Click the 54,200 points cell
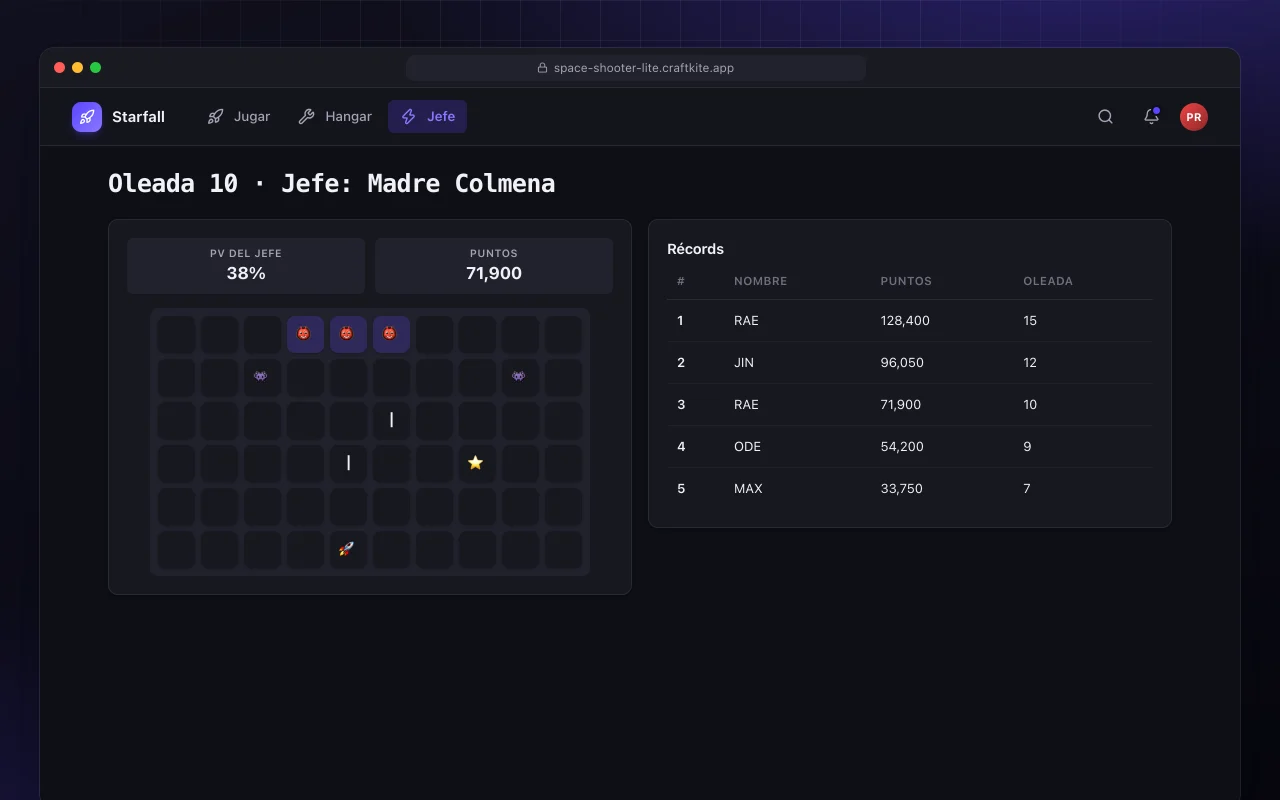 (902, 447)
